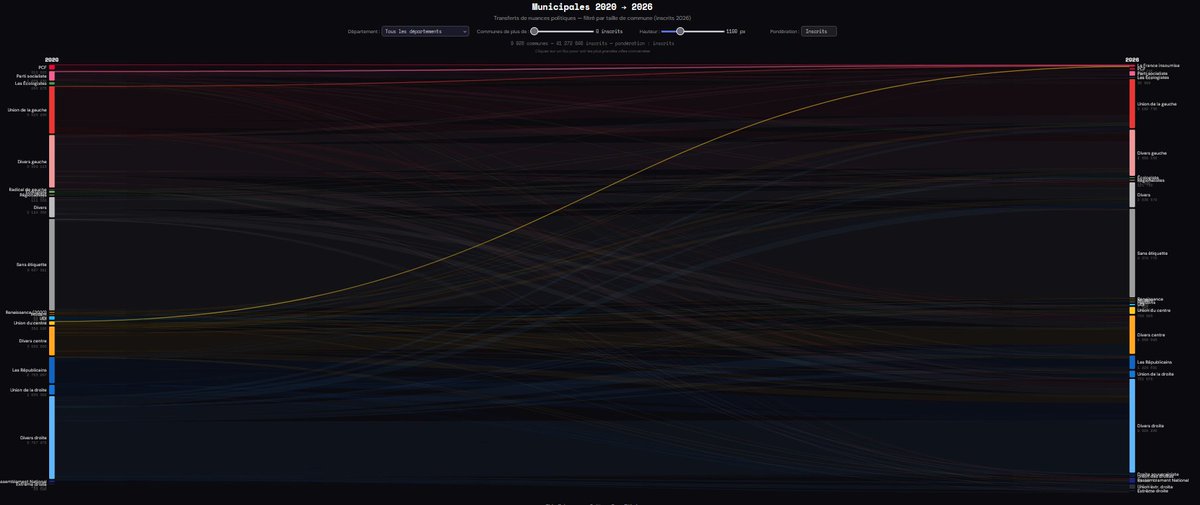Select the 2020 Divers gauche node bar

point(52,161)
